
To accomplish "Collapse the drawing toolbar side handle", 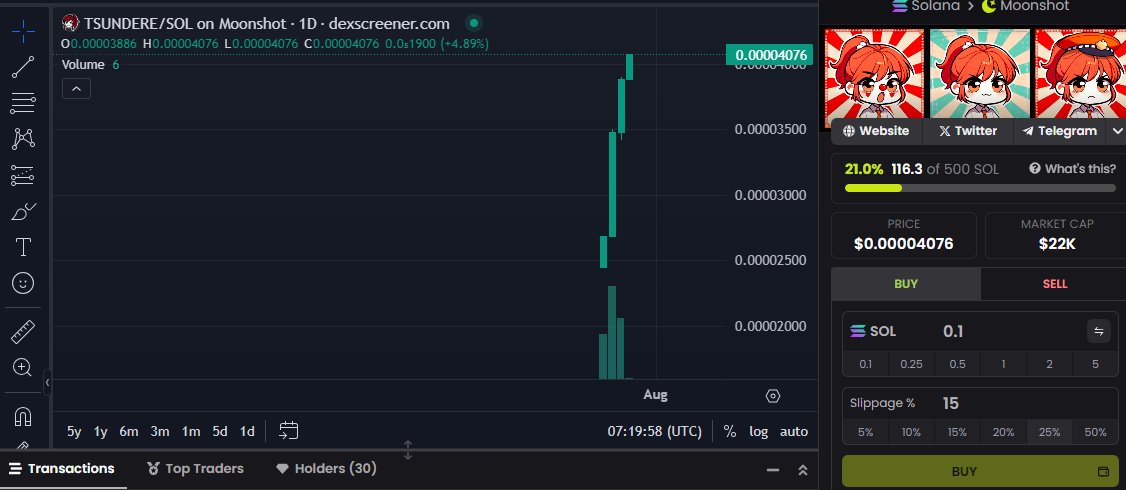I will [47, 382].
